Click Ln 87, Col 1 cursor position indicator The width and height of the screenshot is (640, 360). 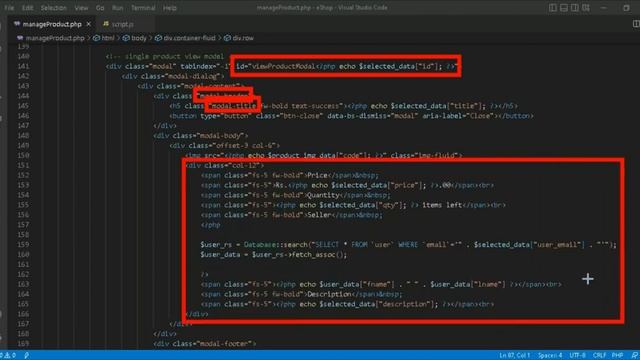pos(514,356)
